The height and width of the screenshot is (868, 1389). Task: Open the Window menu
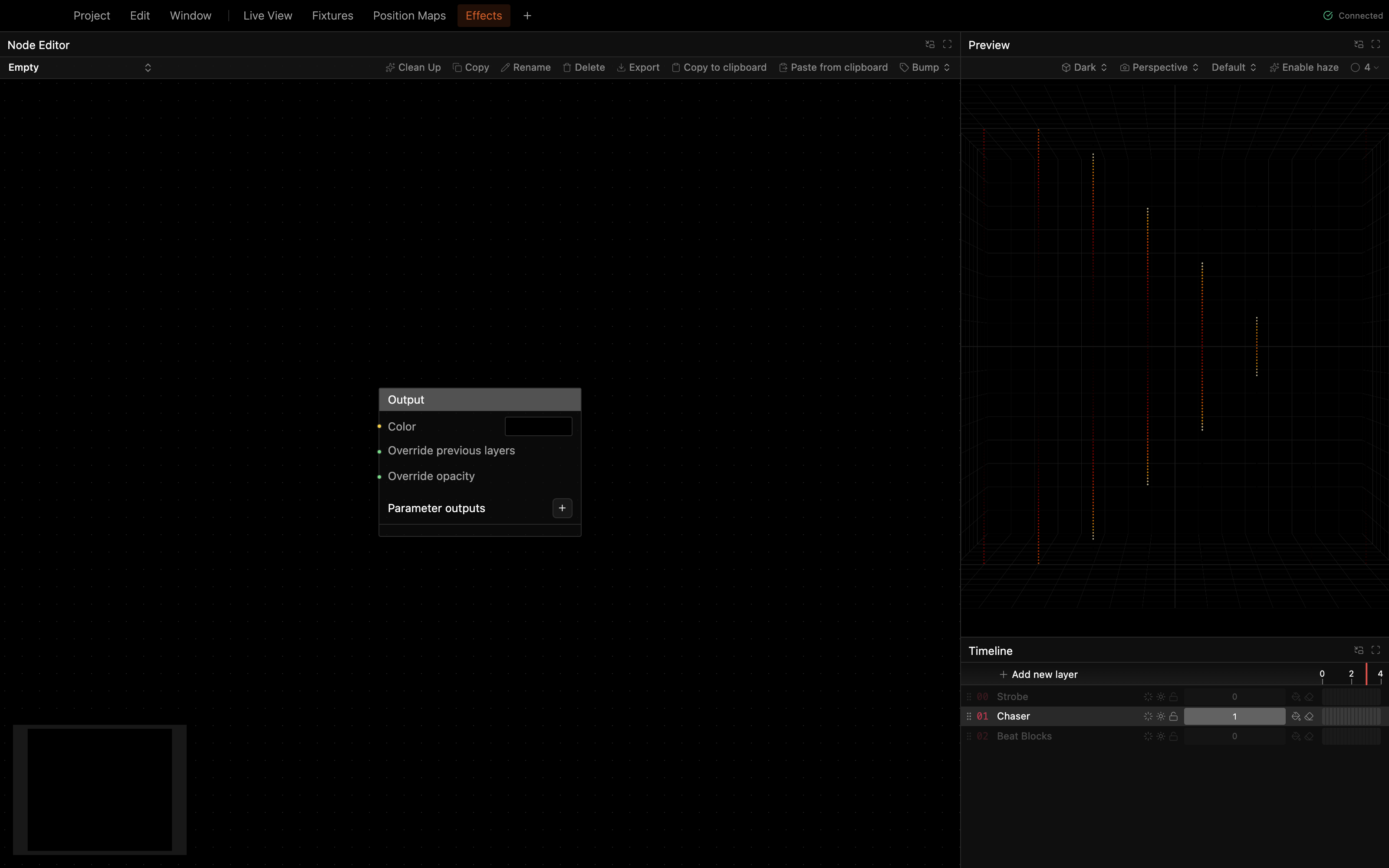(x=191, y=16)
